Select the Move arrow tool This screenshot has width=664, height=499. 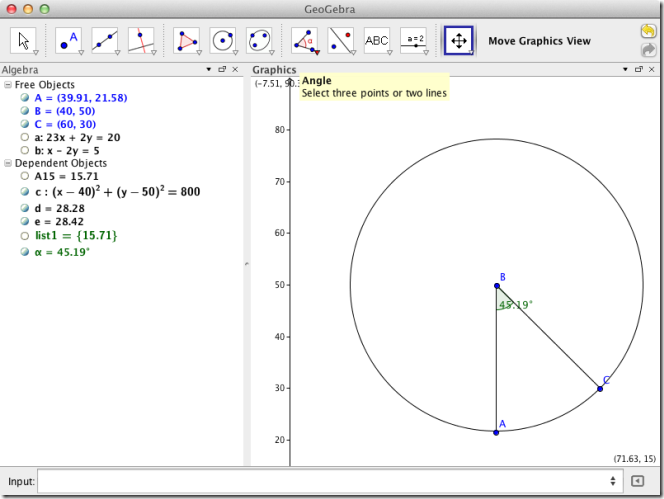pyautogui.click(x=23, y=41)
